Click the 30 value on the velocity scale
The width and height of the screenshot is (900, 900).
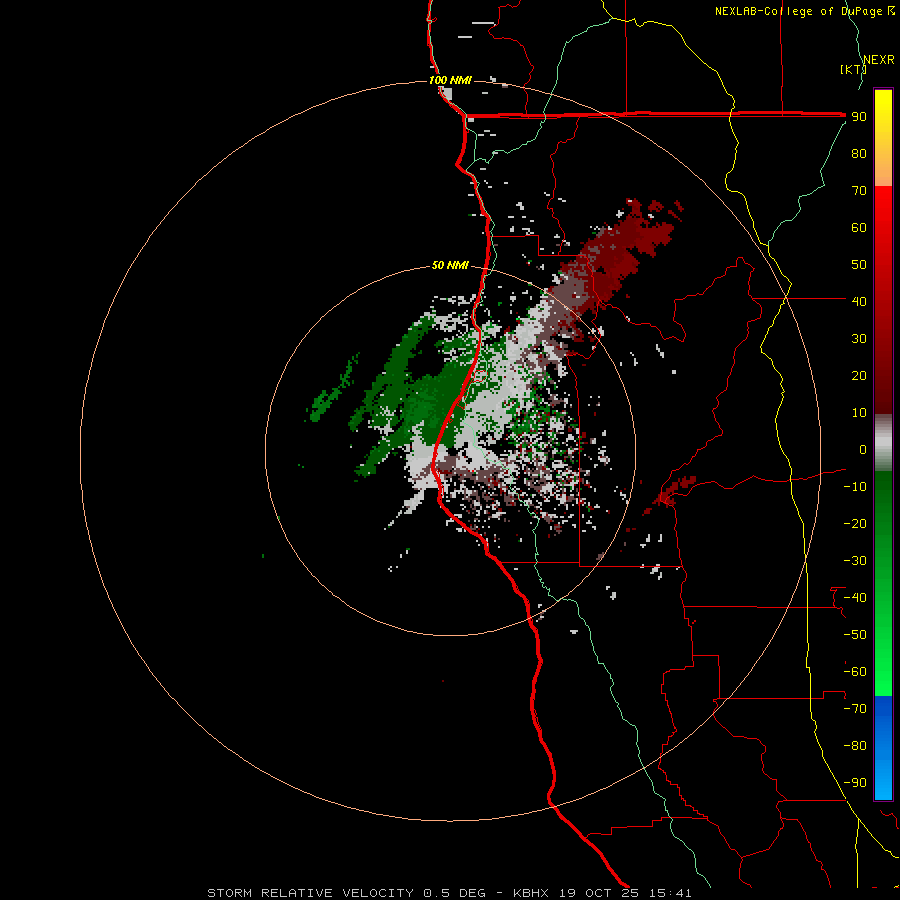pyautogui.click(x=859, y=339)
